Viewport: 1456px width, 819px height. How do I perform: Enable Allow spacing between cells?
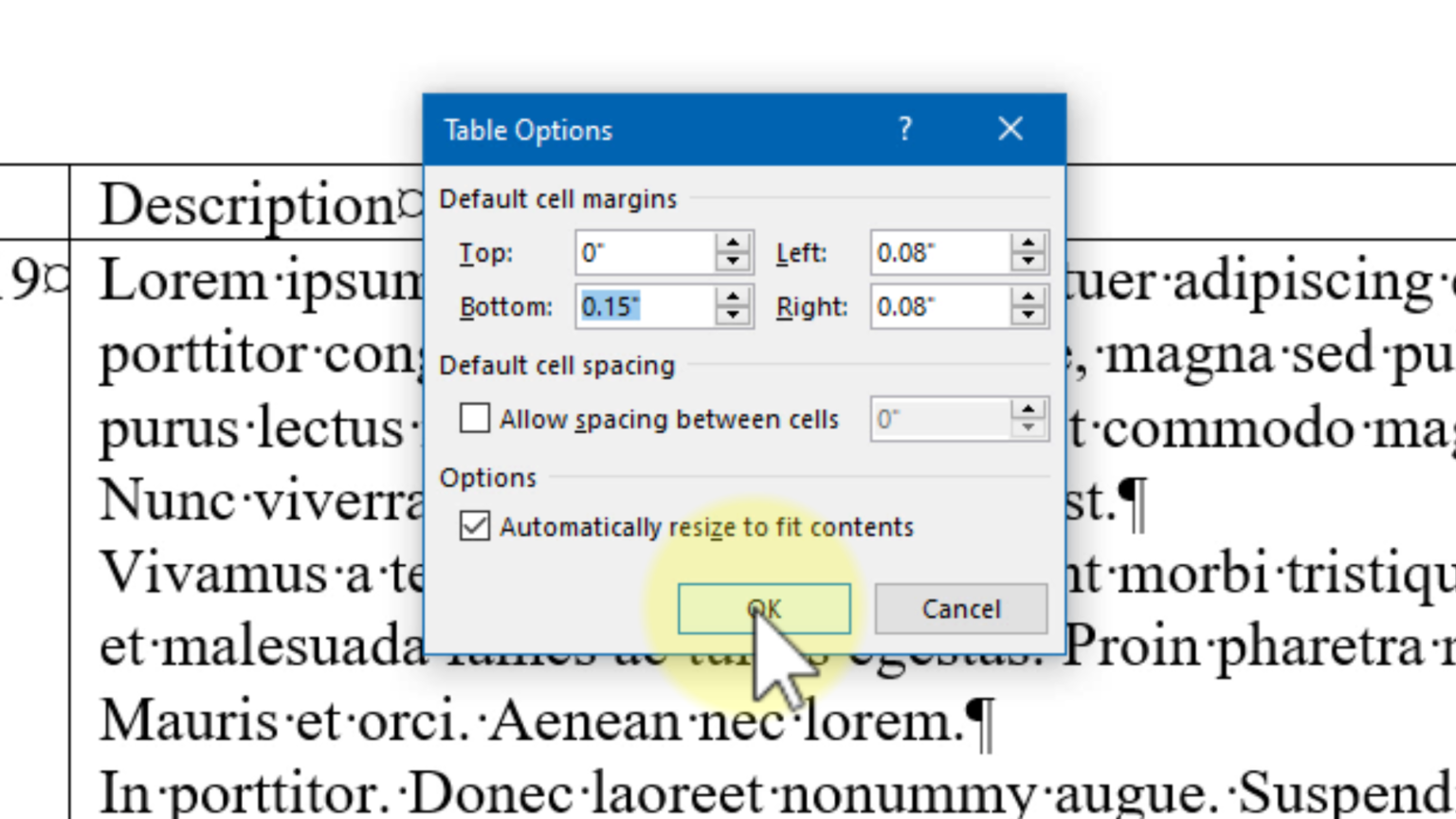pyautogui.click(x=475, y=418)
